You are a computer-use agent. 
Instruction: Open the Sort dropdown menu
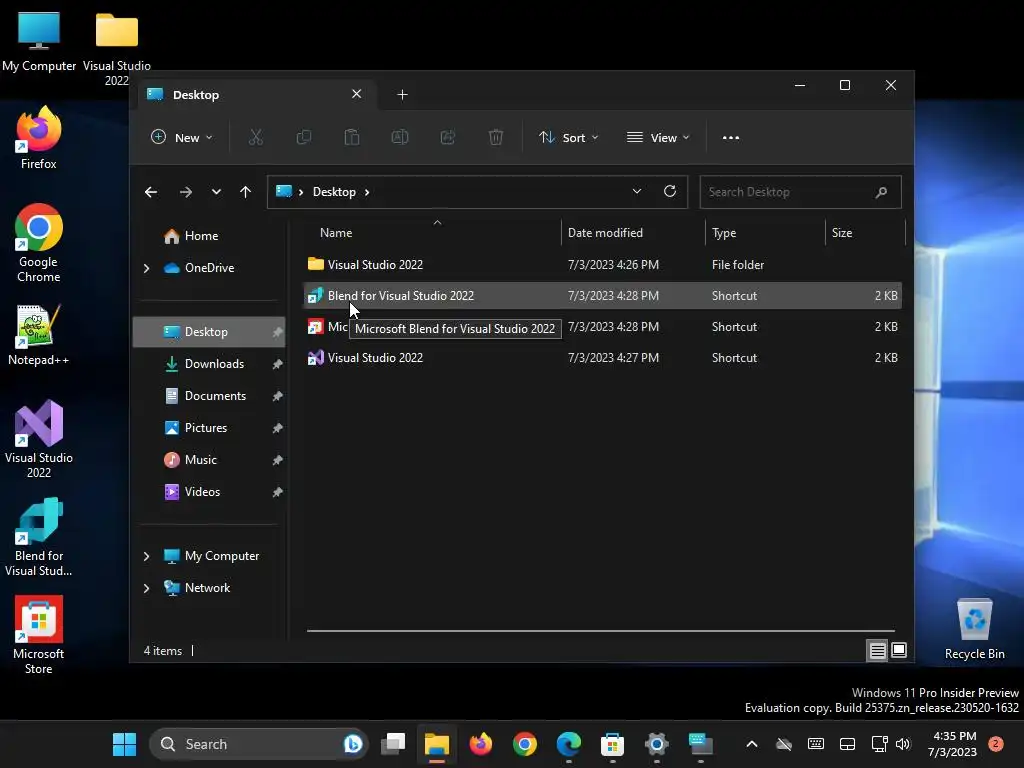568,137
